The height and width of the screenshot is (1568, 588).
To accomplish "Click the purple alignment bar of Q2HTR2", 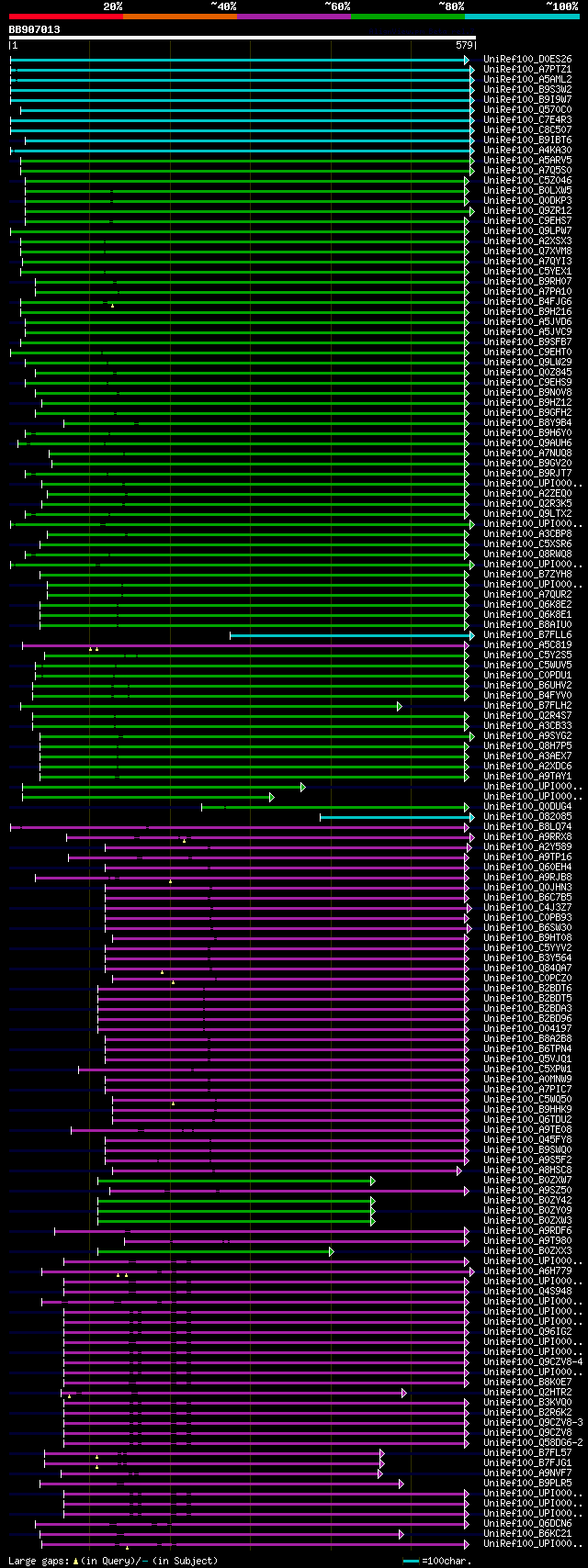I will click(x=234, y=1393).
